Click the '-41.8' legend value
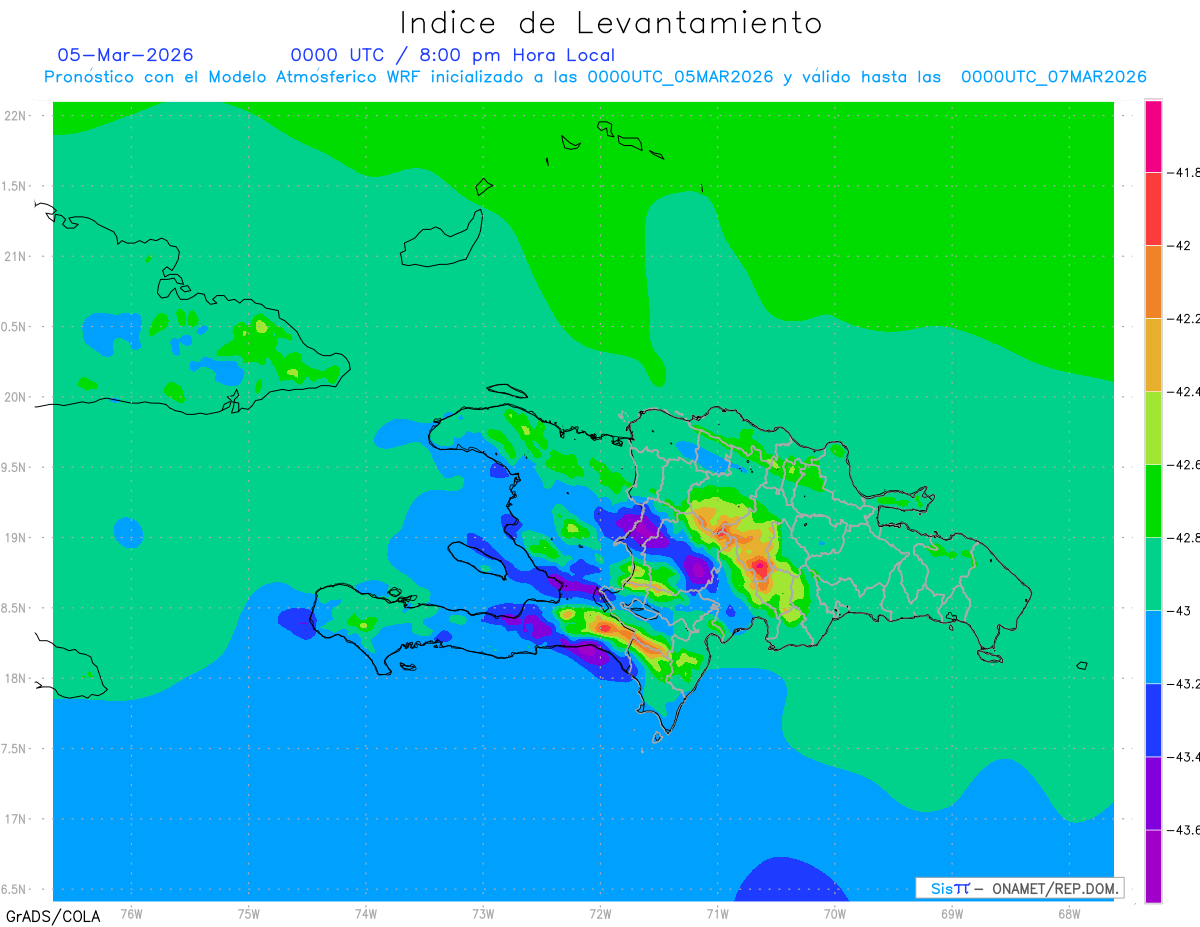 coord(1185,173)
